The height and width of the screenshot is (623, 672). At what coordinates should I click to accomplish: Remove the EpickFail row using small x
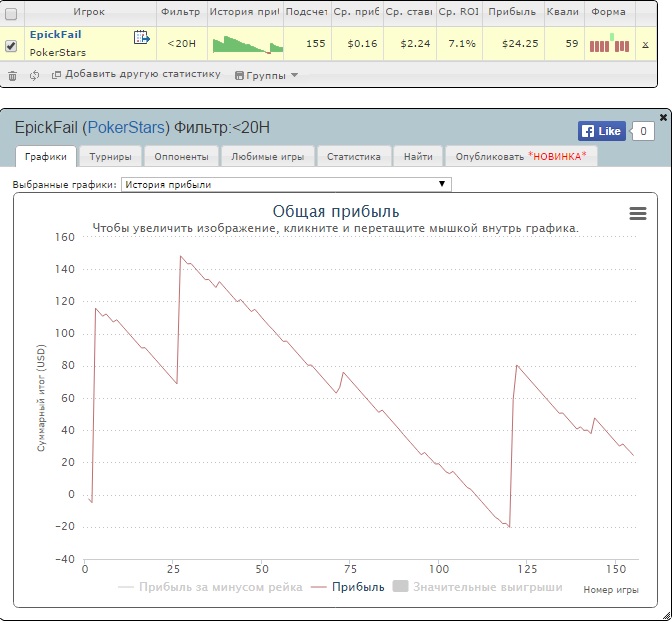coord(645,44)
